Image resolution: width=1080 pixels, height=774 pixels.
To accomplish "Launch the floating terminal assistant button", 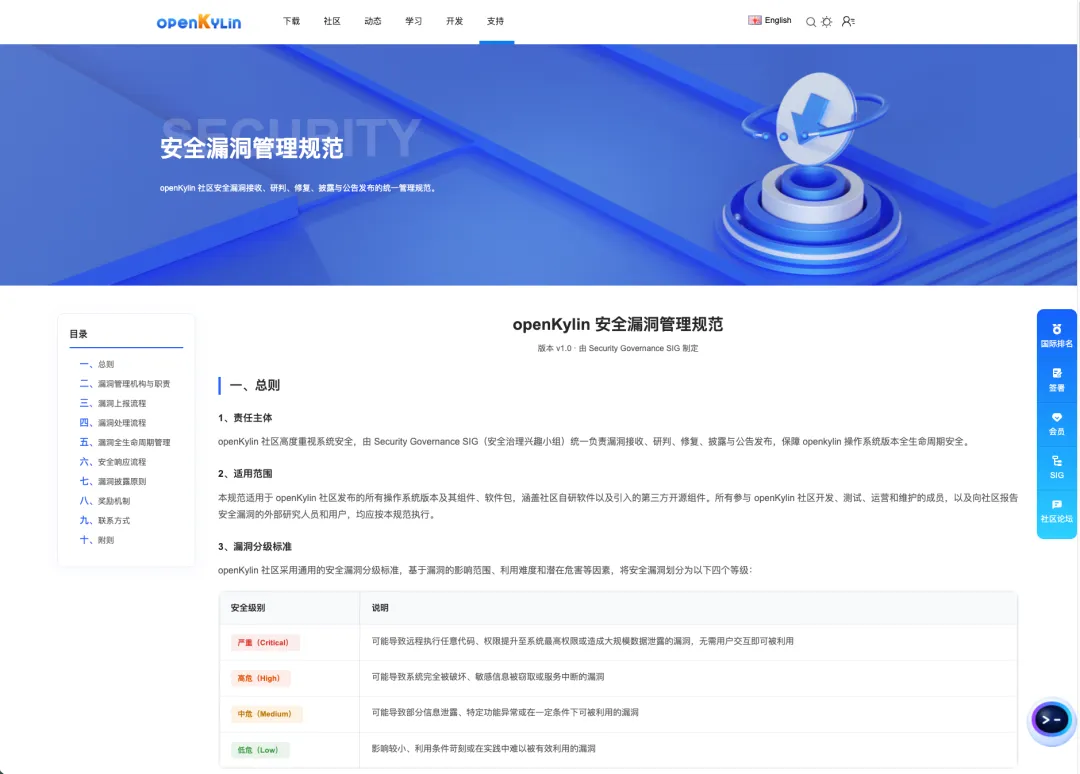I will pos(1050,720).
